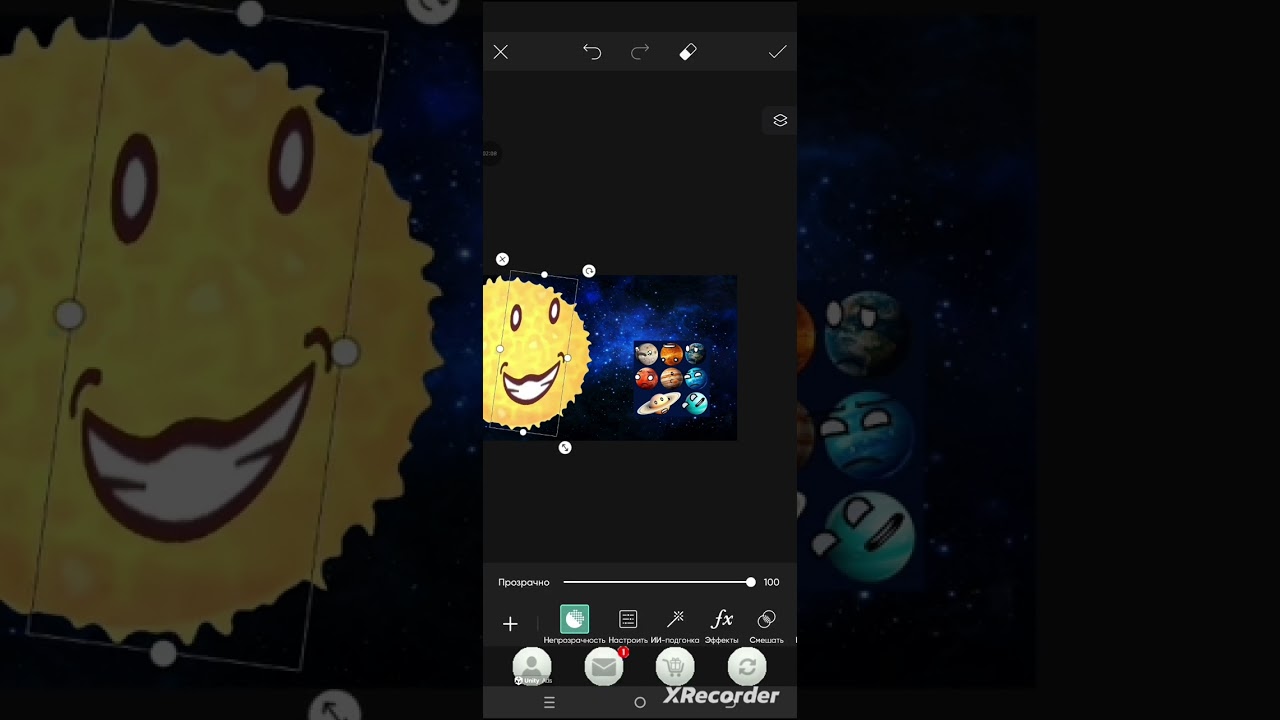1280x720 pixels.
Task: Click the rotate handle on the sun sticker
Action: [589, 271]
